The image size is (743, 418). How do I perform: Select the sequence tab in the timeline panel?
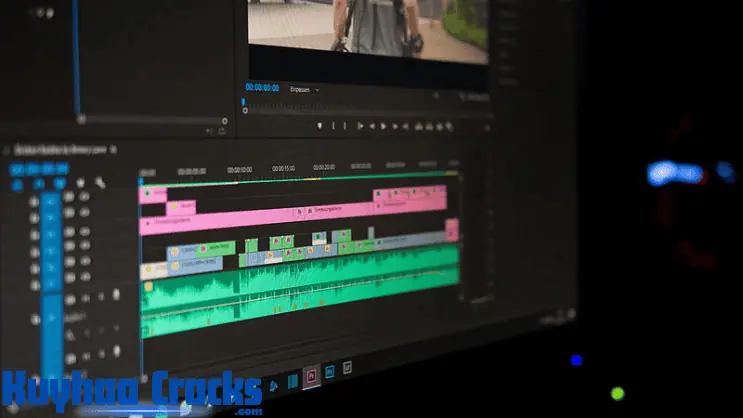pyautogui.click(x=60, y=149)
